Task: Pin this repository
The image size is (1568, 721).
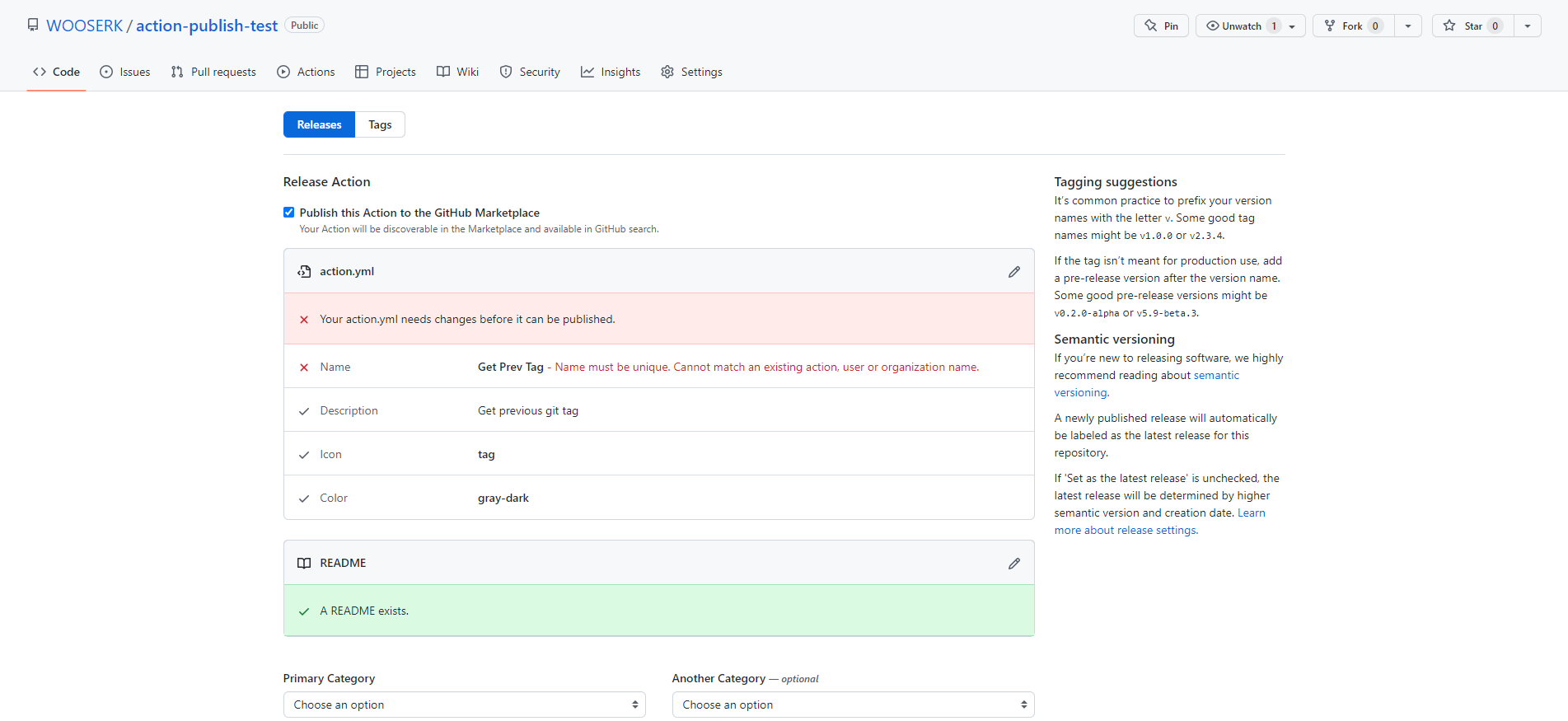Action: click(x=1161, y=26)
